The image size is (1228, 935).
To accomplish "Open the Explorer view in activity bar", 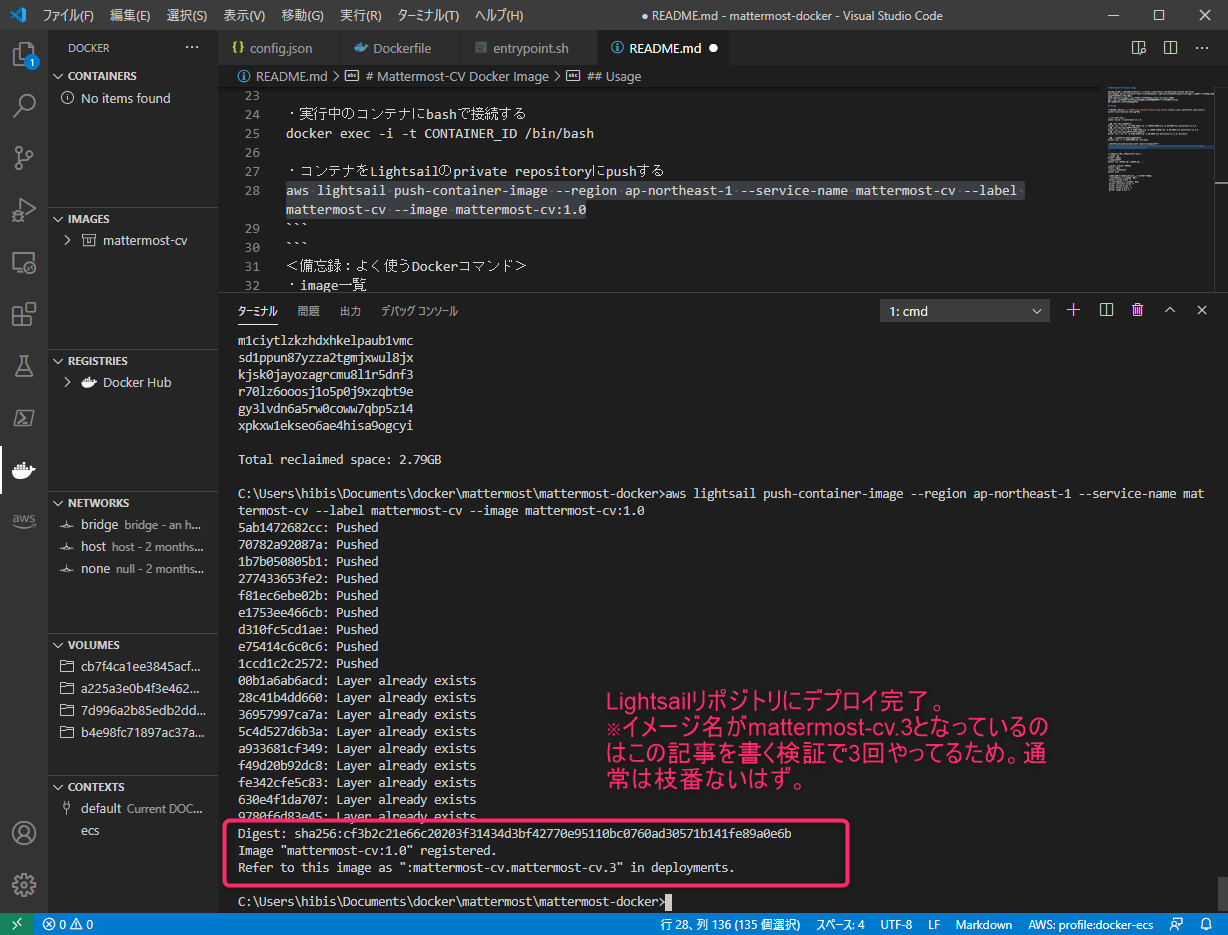I will pos(24,54).
